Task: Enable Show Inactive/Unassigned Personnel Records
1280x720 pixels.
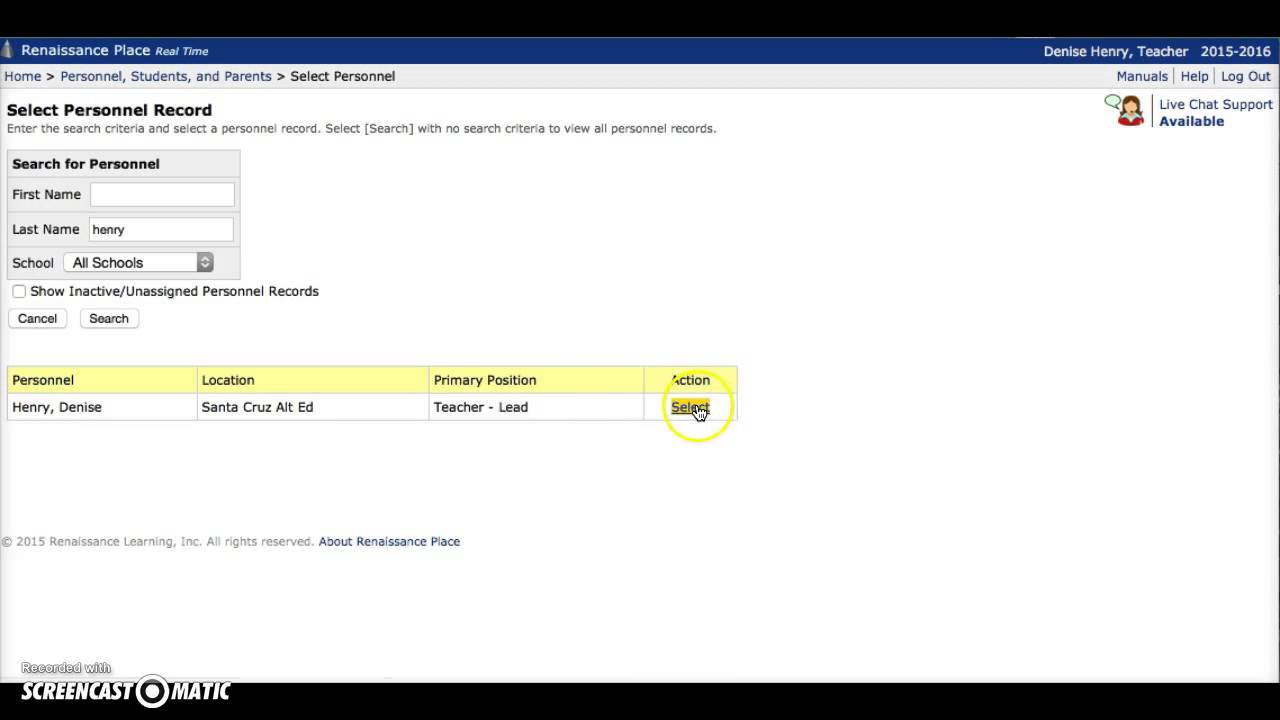Action: point(19,291)
